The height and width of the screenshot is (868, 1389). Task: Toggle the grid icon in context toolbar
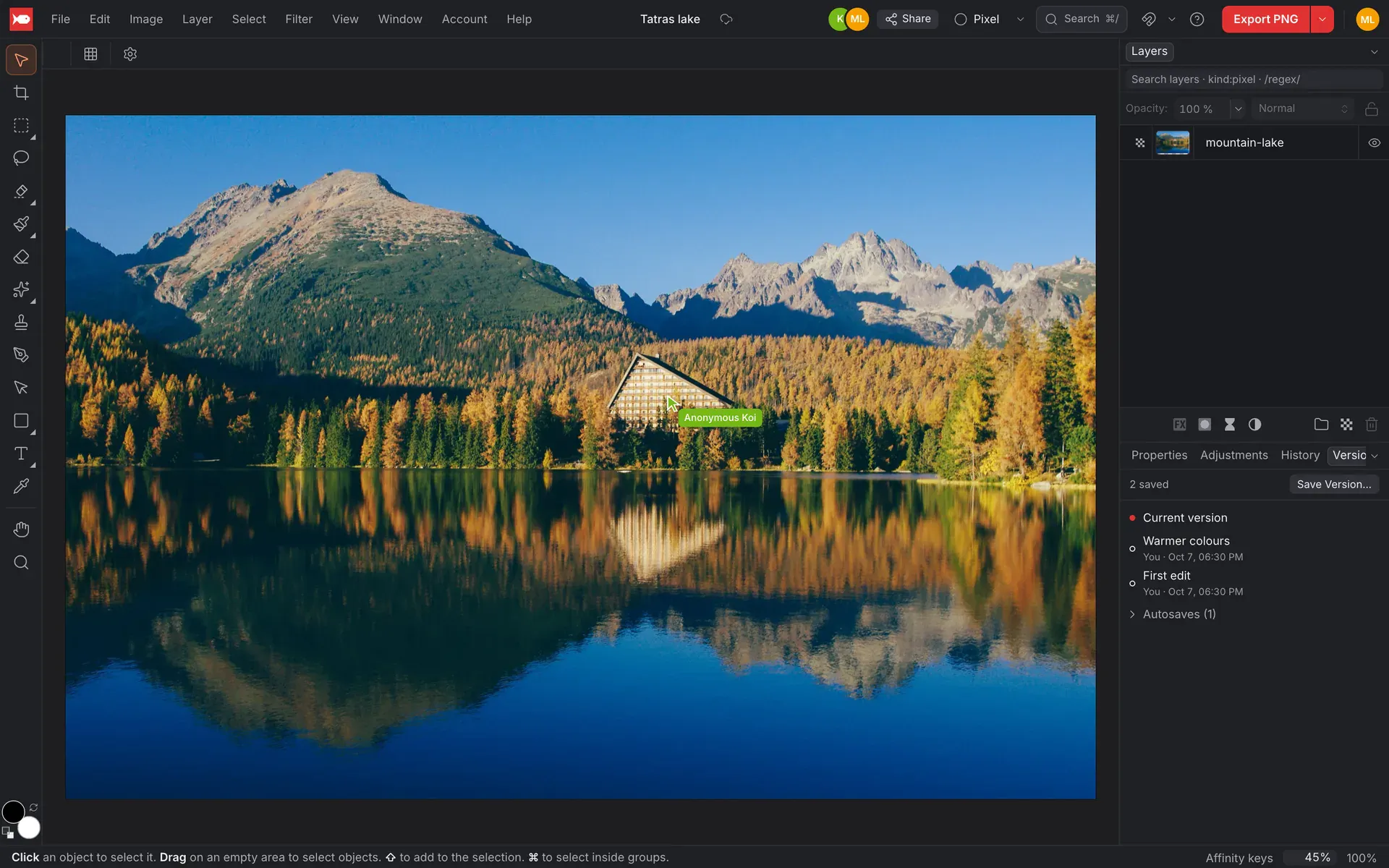[x=90, y=54]
